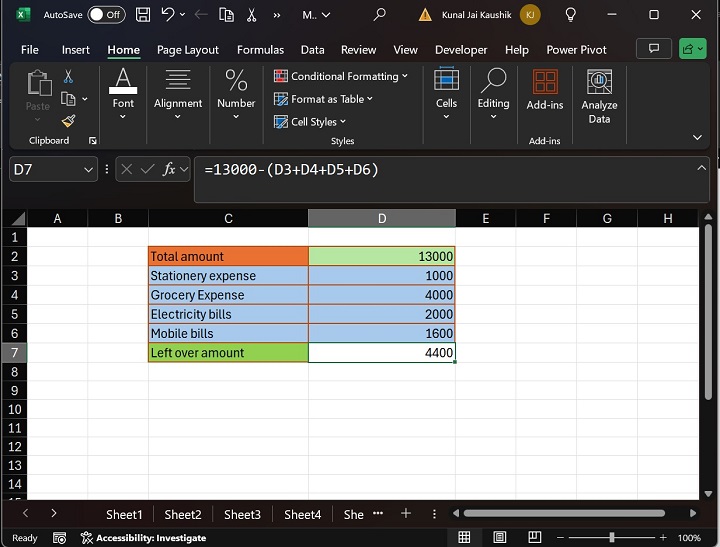Select cell D2 containing 13000
This screenshot has height=547, width=720.
tap(381, 256)
